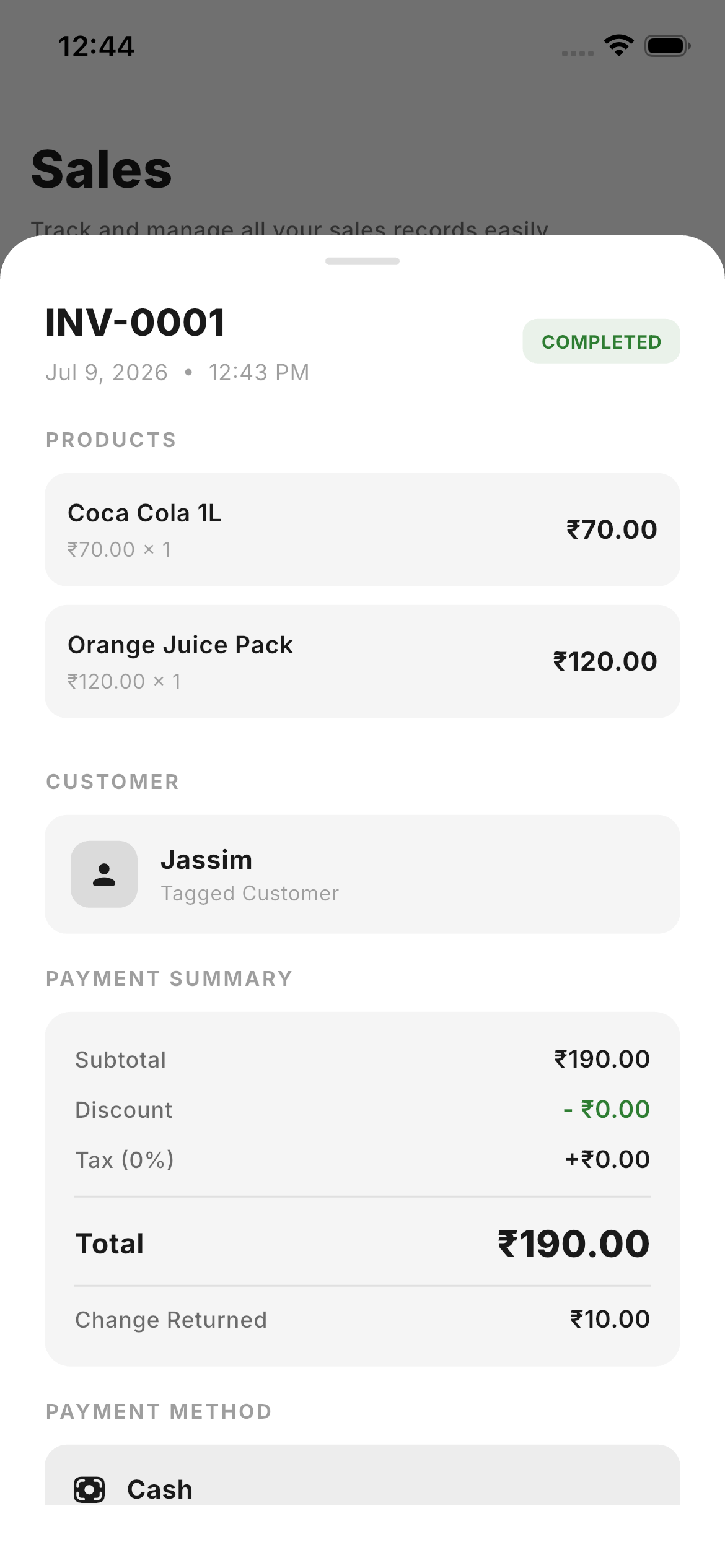Tap the Tax (0%) row
Viewport: 725px width, 1568px height.
point(362,1159)
